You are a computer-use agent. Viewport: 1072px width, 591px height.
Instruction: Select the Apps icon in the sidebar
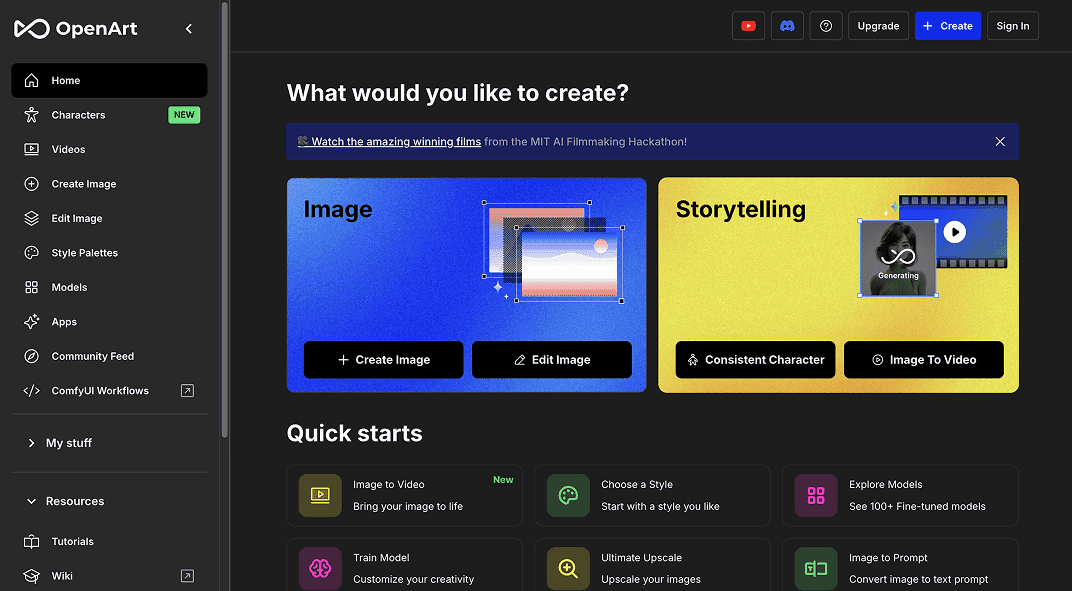pos(31,321)
